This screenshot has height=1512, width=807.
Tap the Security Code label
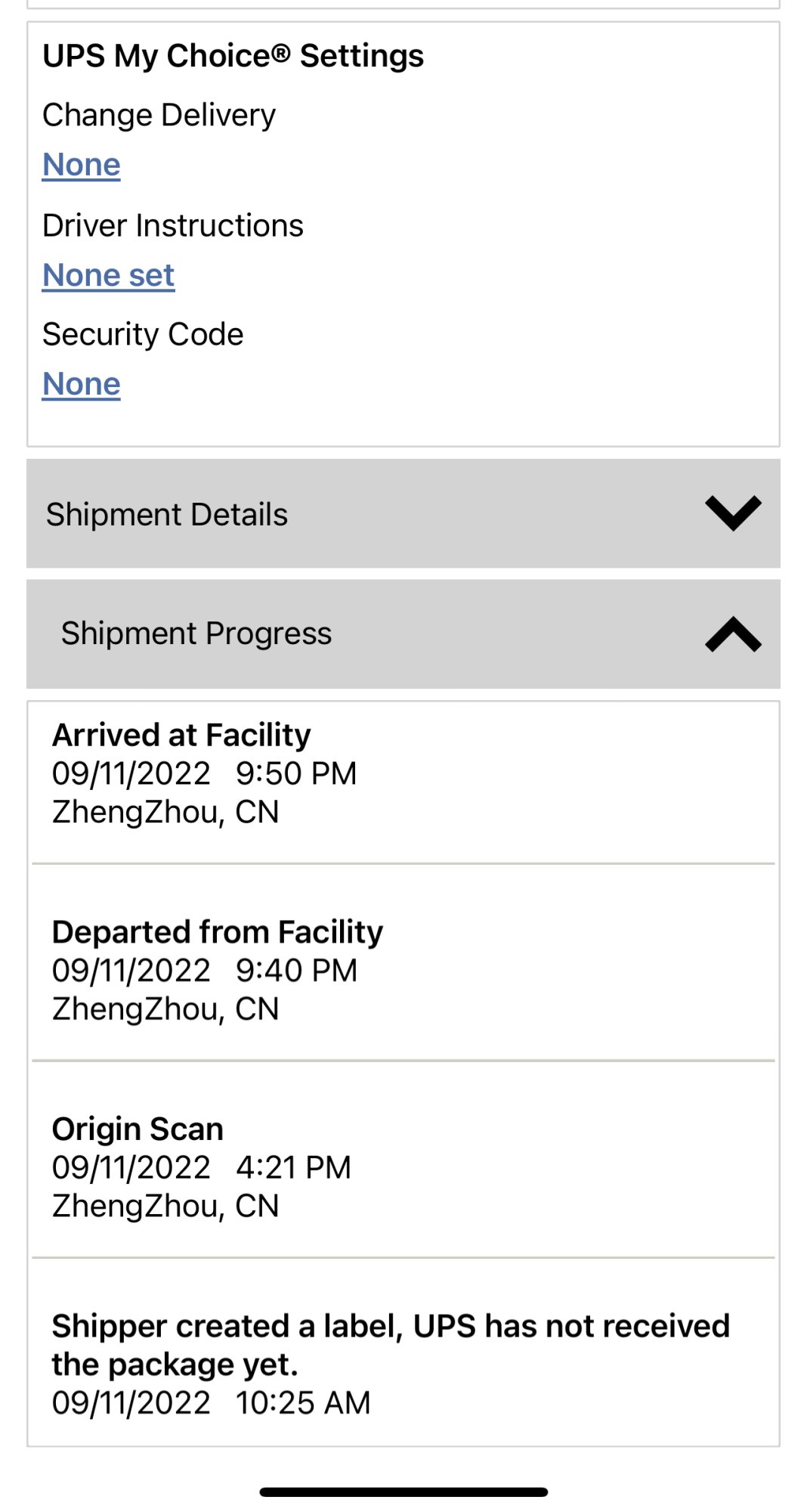(143, 334)
